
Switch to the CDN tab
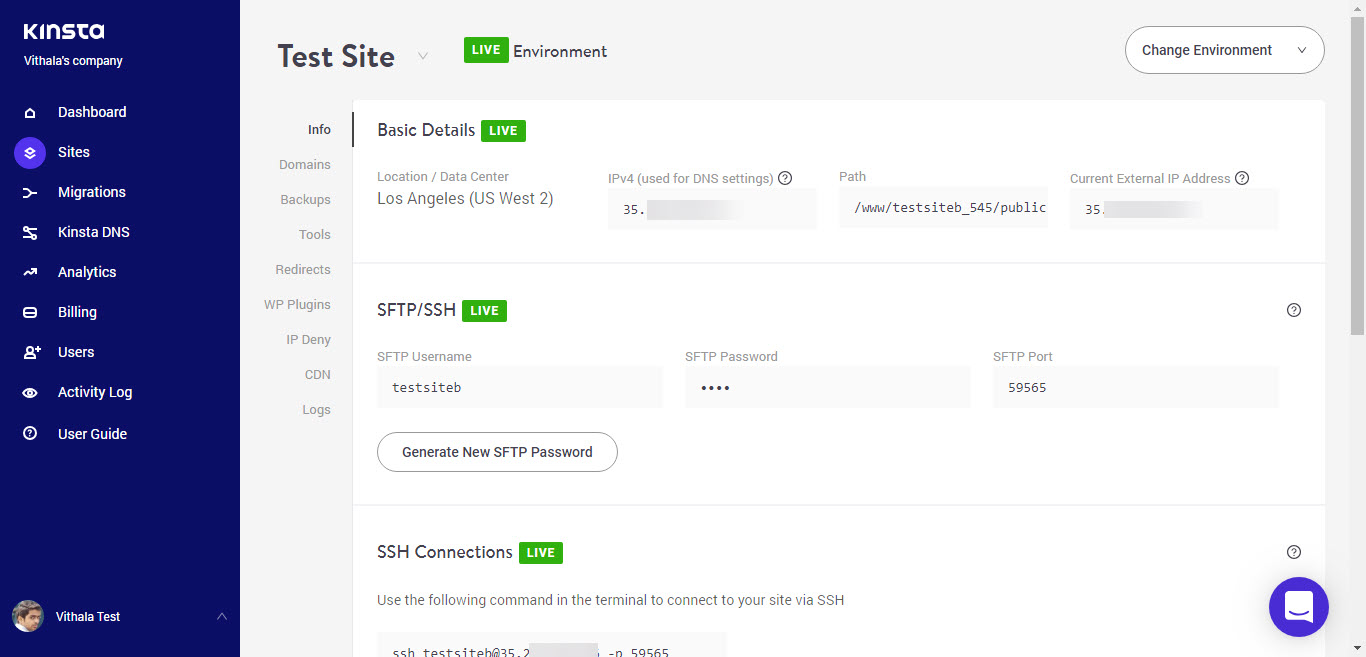point(318,375)
